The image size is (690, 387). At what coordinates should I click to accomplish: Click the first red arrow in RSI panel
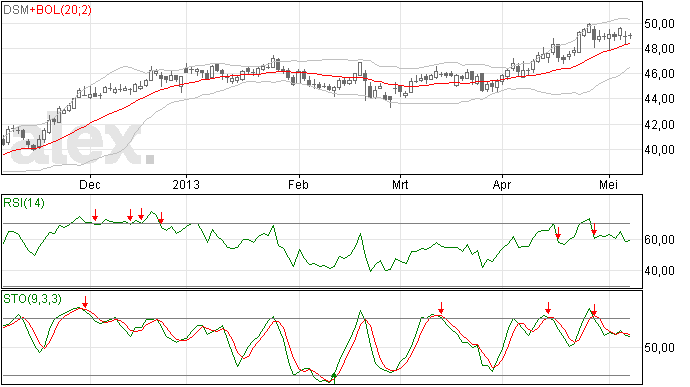click(x=95, y=215)
